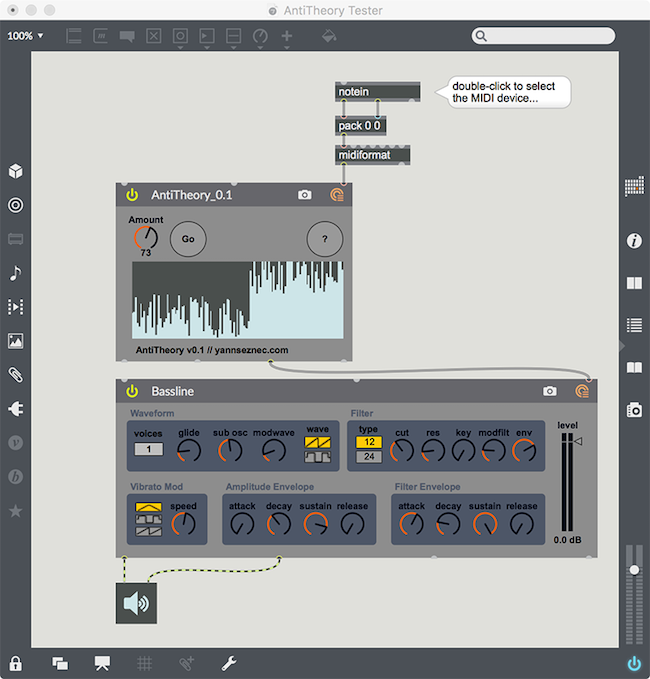Select filter type 12
The width and height of the screenshot is (650, 679).
coord(369,442)
